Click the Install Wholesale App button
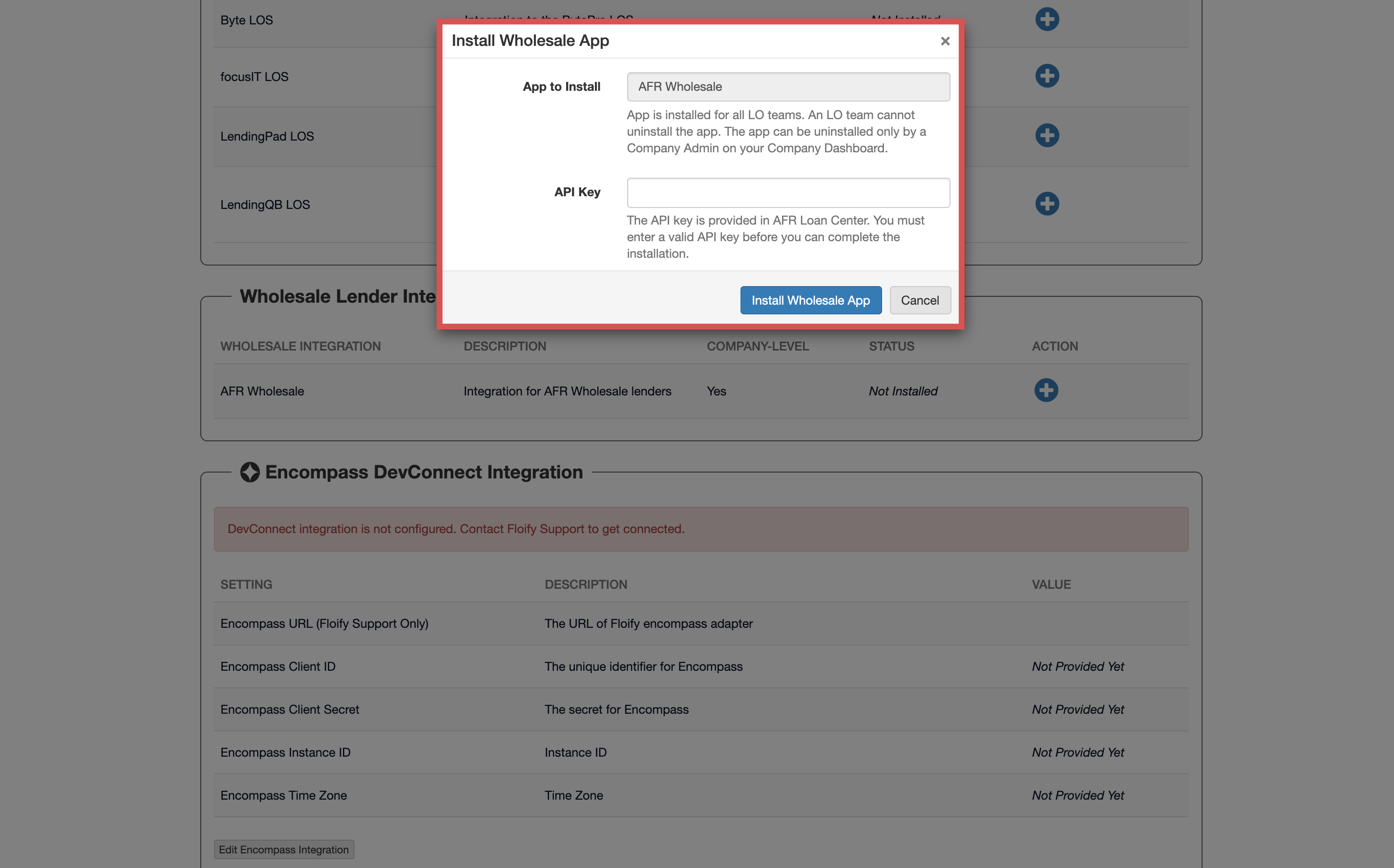Image resolution: width=1394 pixels, height=868 pixels. pyautogui.click(x=810, y=300)
